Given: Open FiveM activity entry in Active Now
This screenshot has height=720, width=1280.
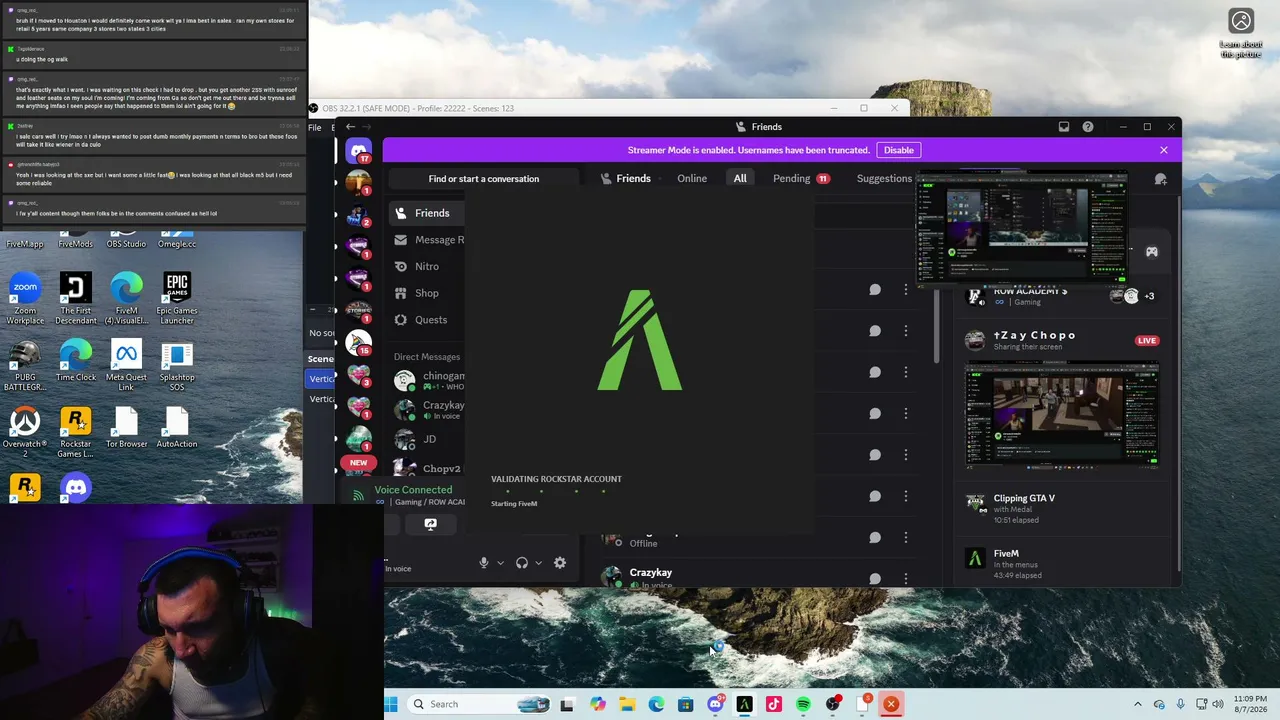Looking at the screenshot, I should point(1061,563).
